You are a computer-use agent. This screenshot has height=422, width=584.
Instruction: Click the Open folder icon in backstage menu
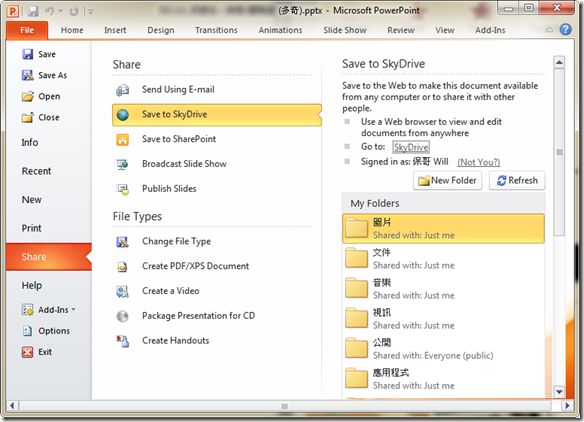point(28,96)
